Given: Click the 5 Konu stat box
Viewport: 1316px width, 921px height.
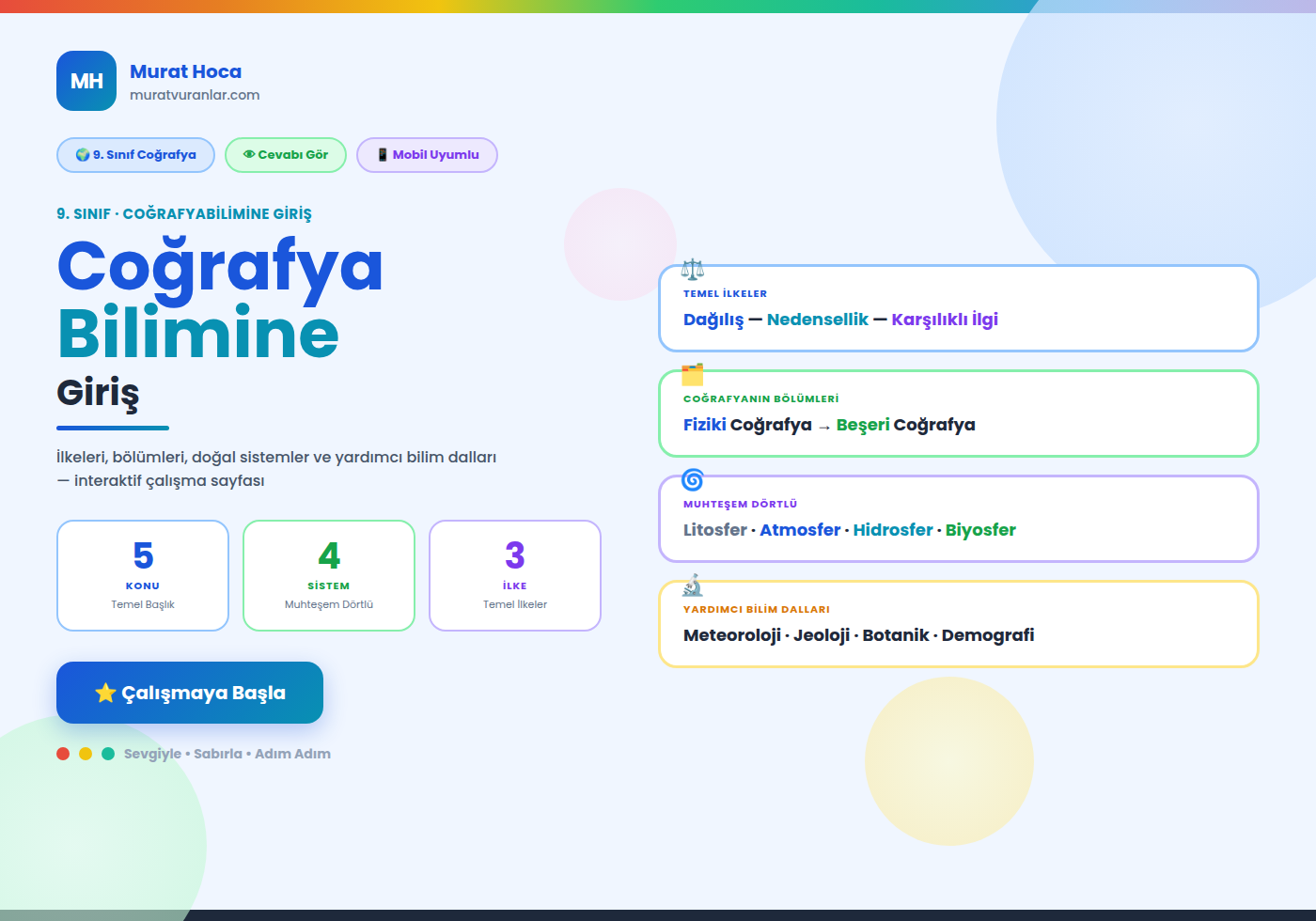Looking at the screenshot, I should pos(143,575).
